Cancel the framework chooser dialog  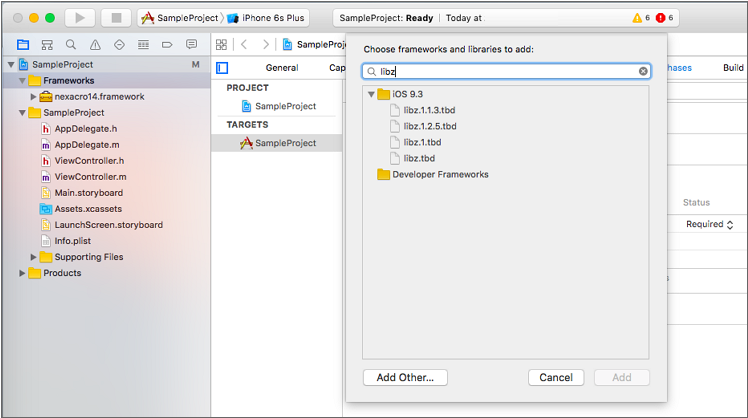click(556, 377)
